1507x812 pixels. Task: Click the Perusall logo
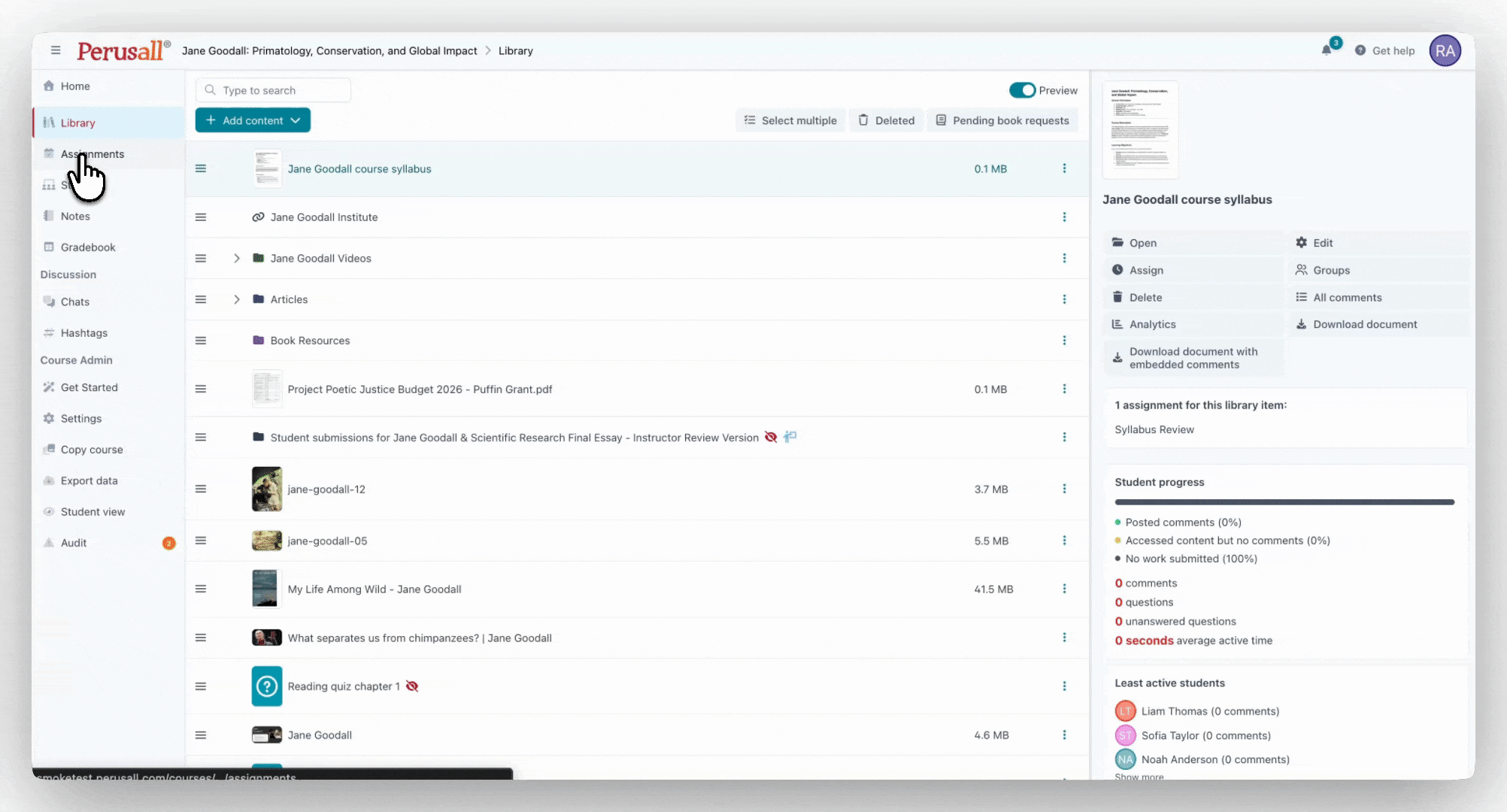click(123, 50)
